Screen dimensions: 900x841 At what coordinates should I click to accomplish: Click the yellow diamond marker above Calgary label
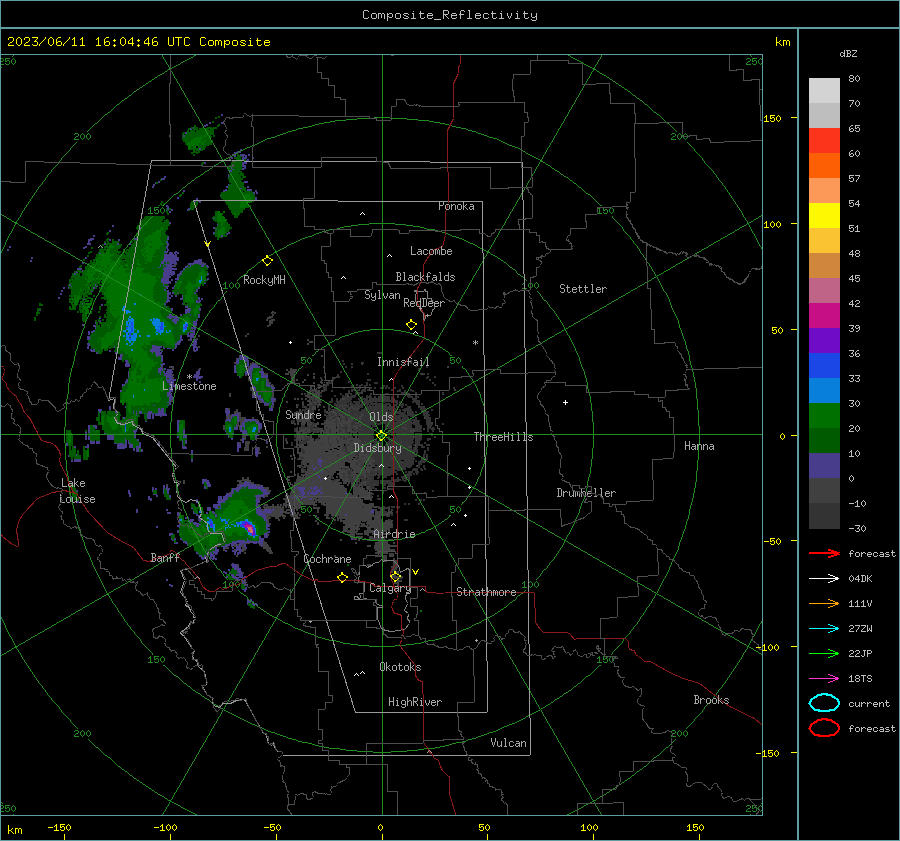[x=395, y=576]
